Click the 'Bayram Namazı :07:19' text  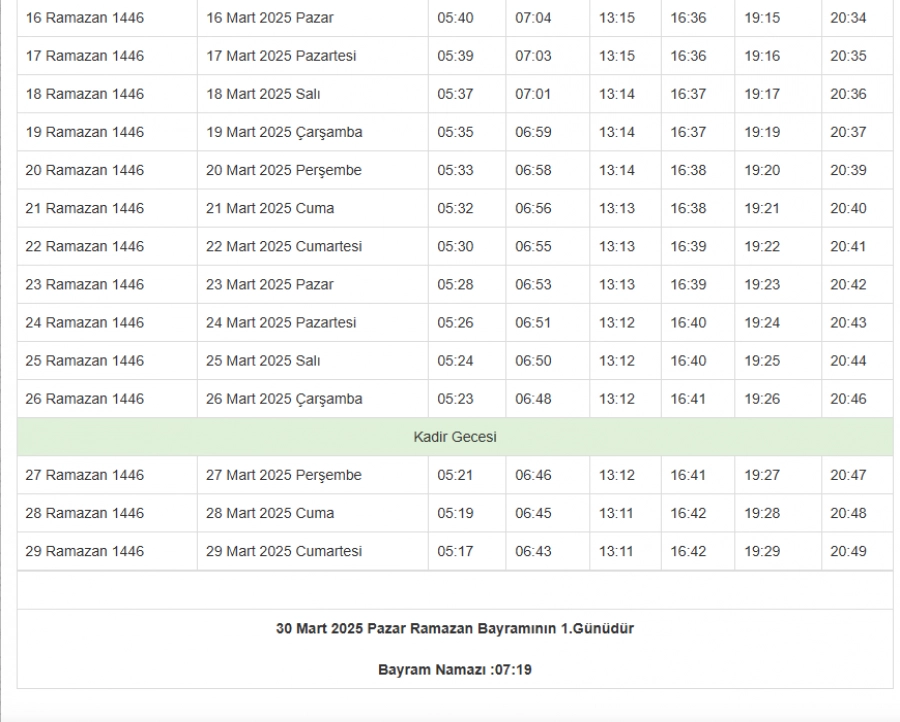(x=455, y=669)
